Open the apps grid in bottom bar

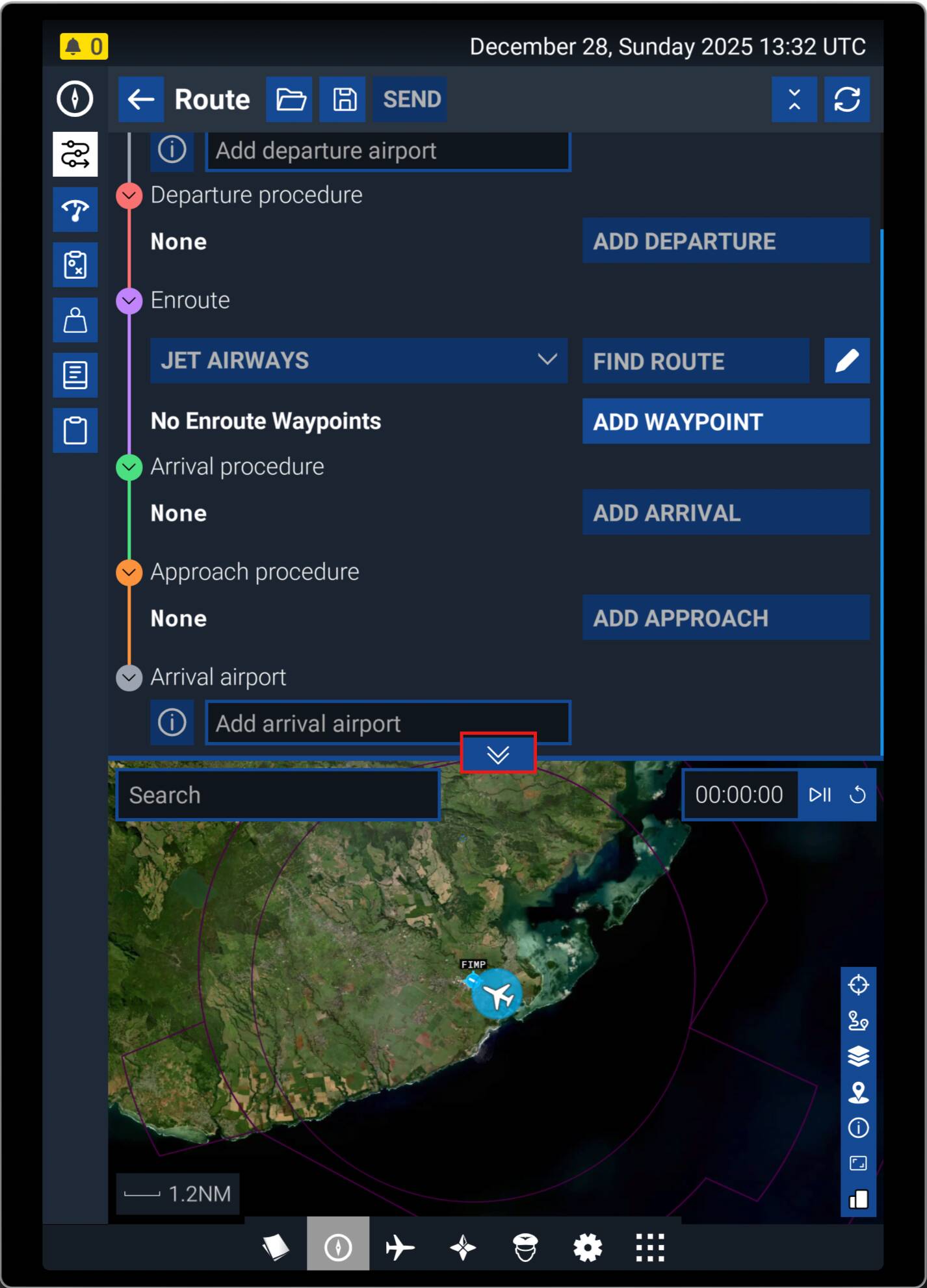650,1246
